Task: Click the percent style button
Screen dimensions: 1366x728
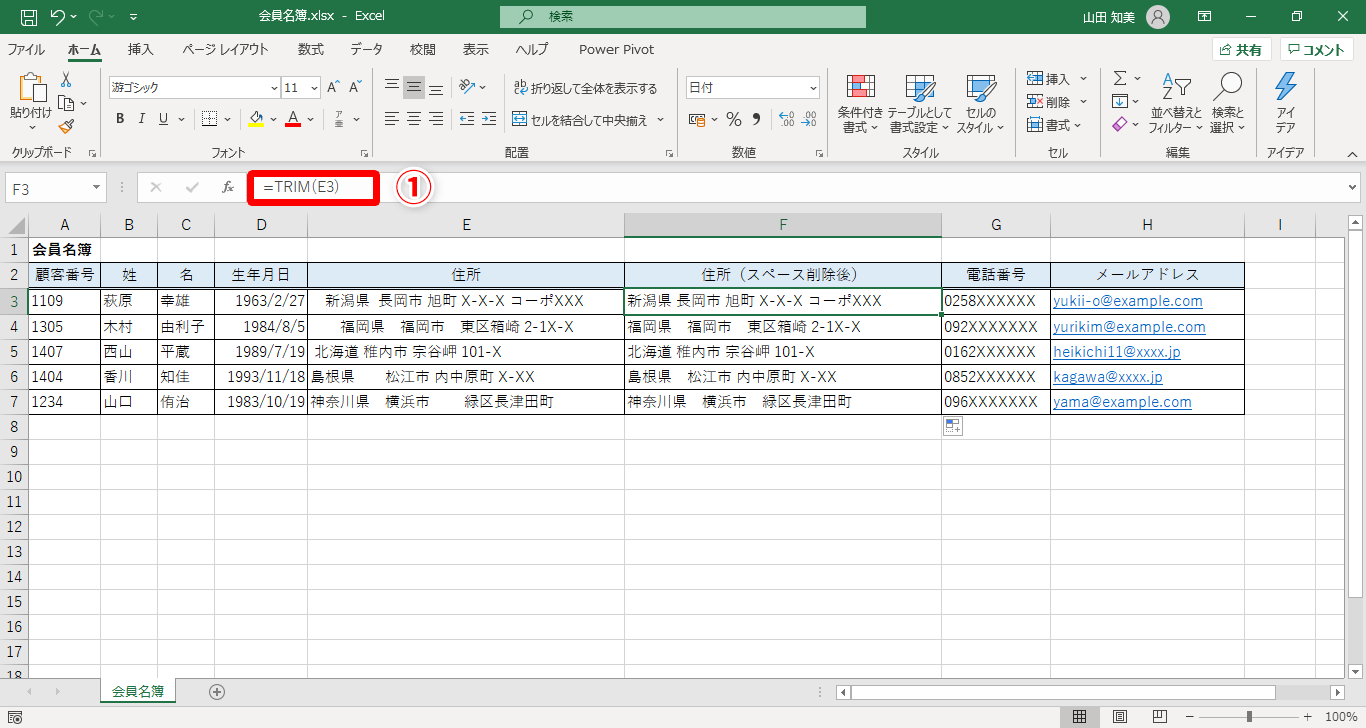Action: click(734, 119)
